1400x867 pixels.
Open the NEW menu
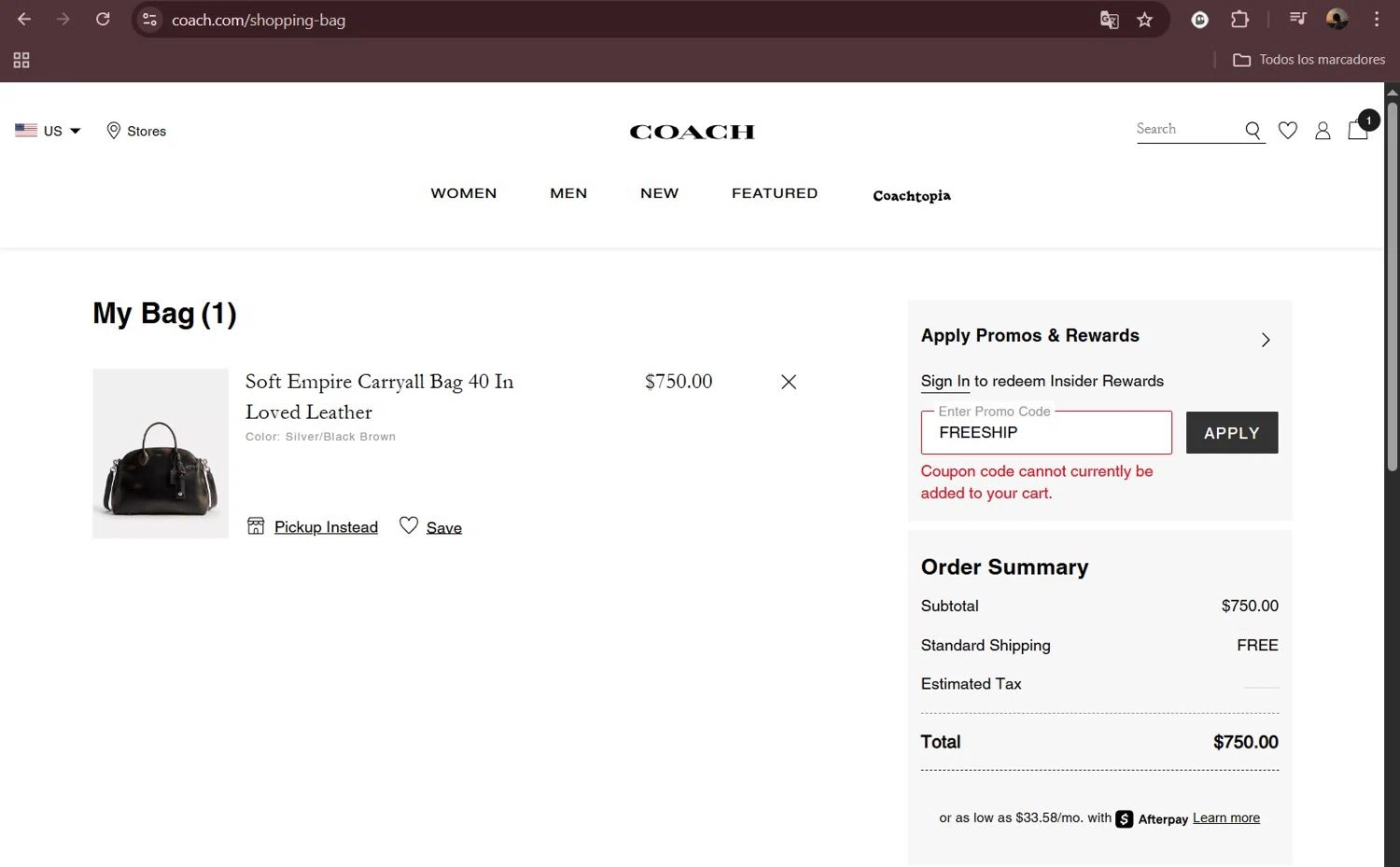(x=659, y=193)
